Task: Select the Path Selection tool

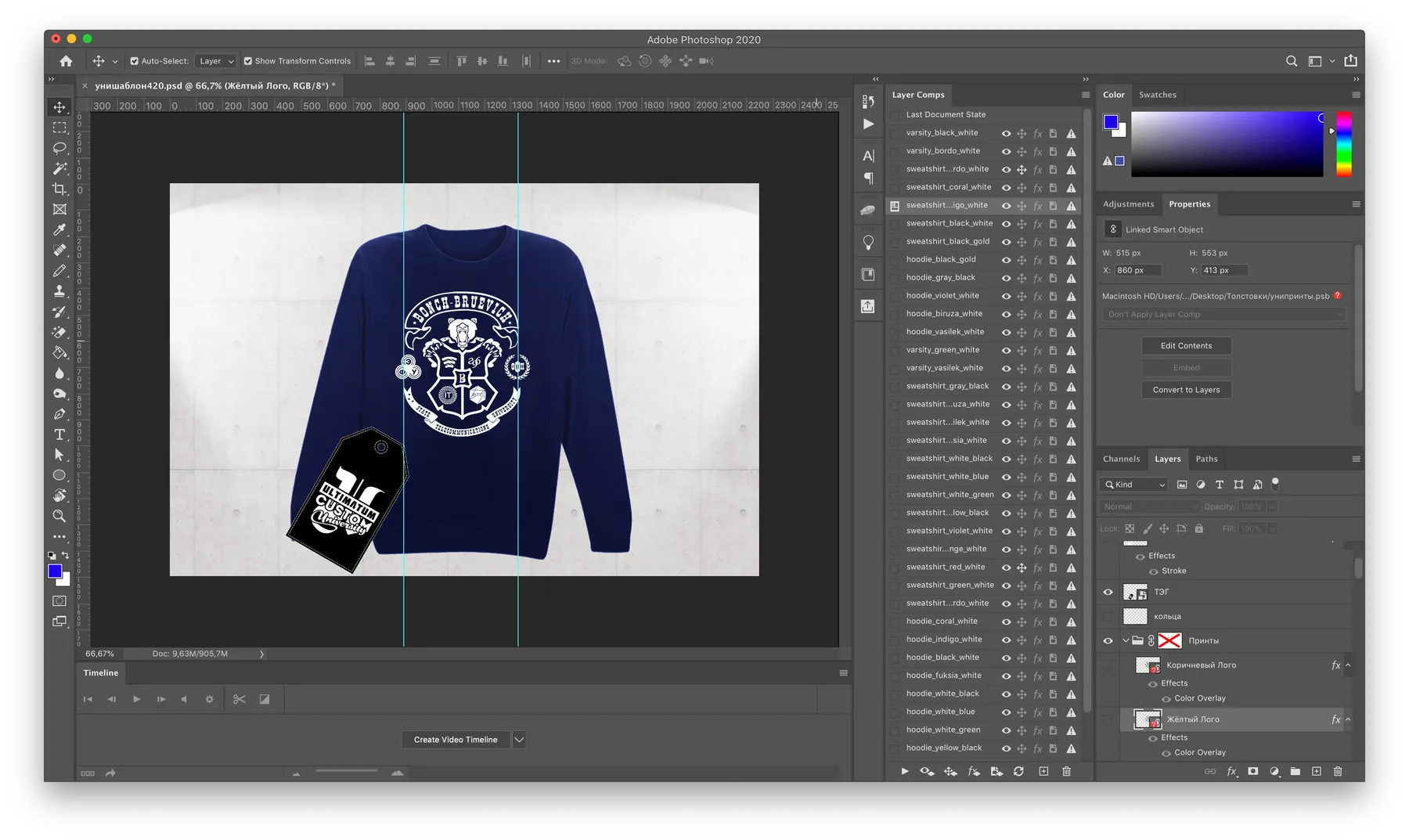Action: [59, 455]
